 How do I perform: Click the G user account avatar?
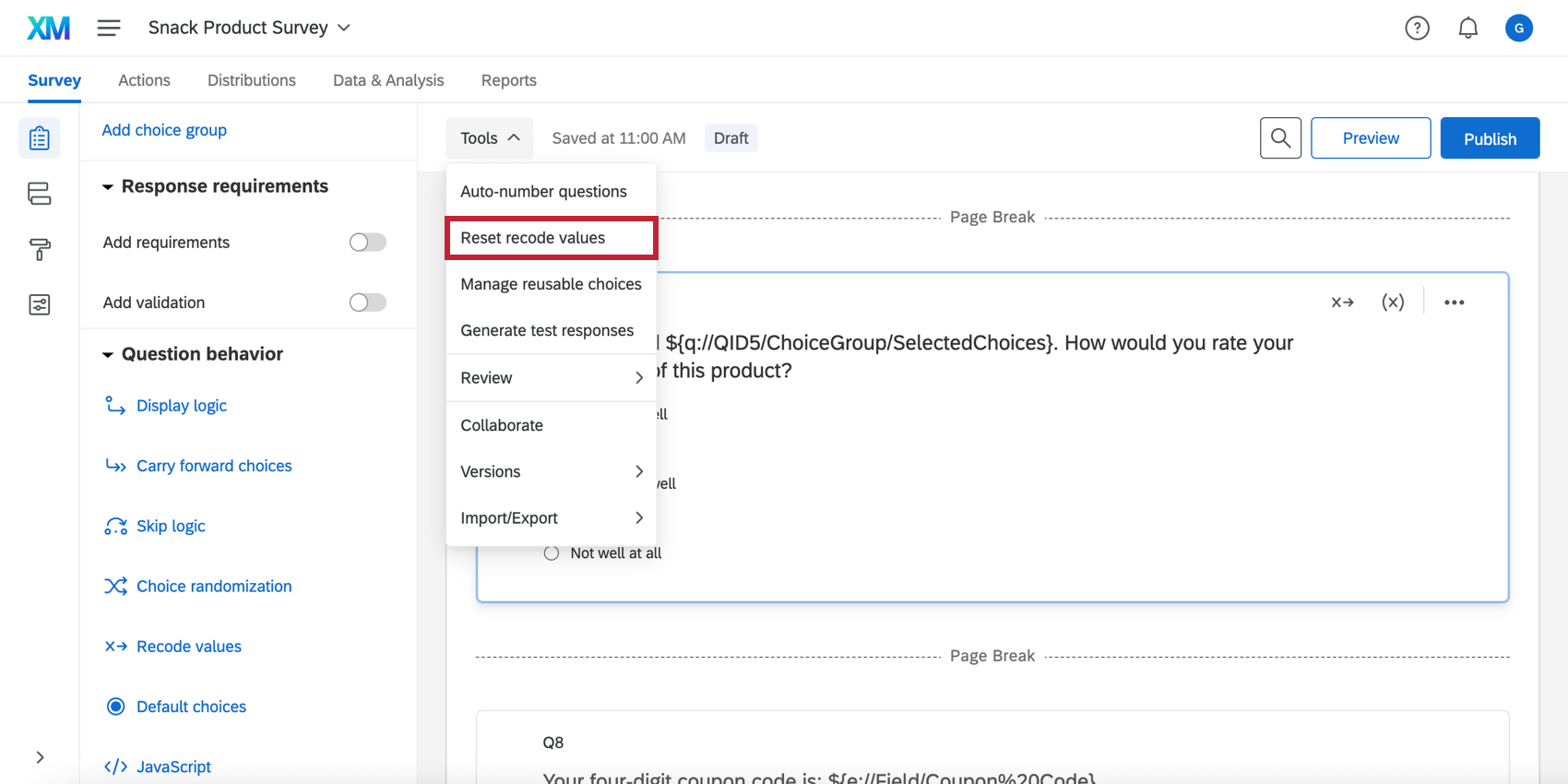pos(1518,29)
